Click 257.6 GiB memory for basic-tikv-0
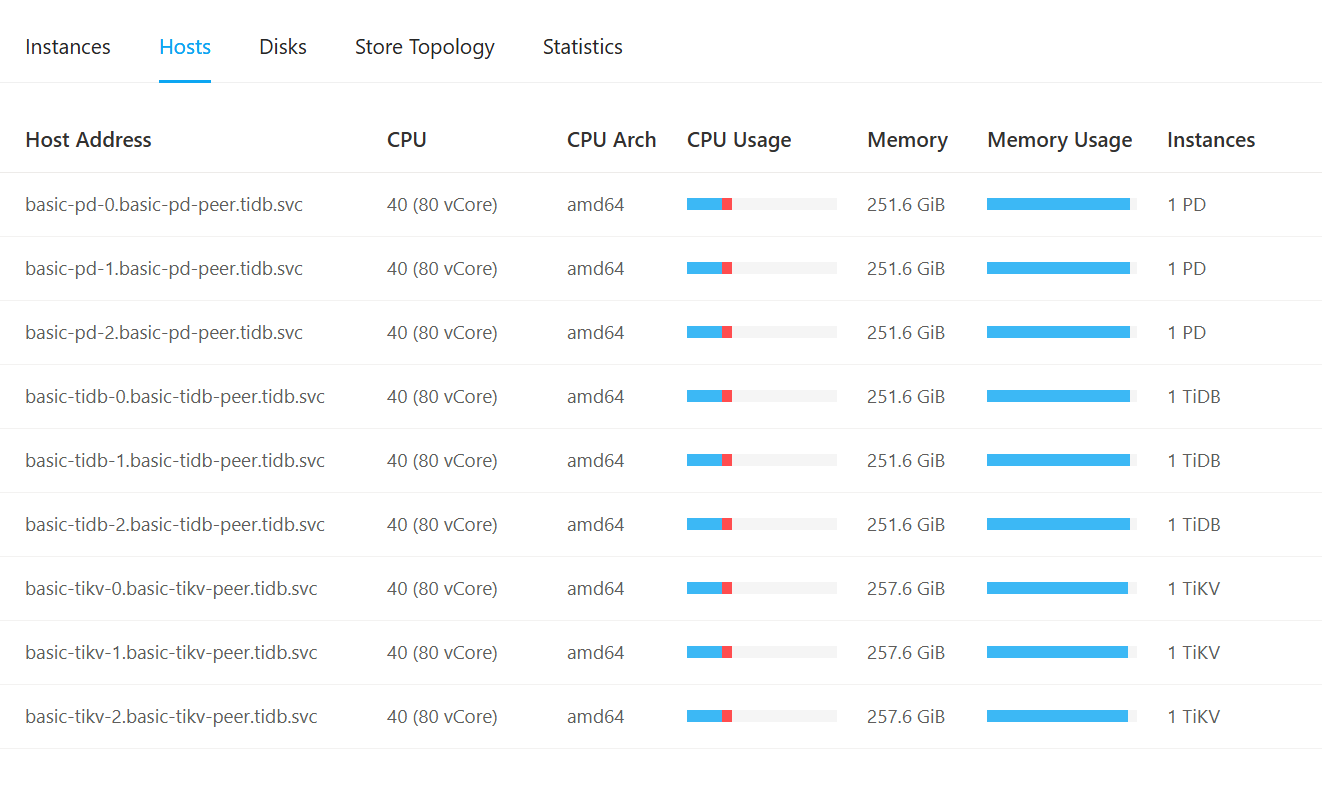Image resolution: width=1322 pixels, height=795 pixels. [x=905, y=589]
